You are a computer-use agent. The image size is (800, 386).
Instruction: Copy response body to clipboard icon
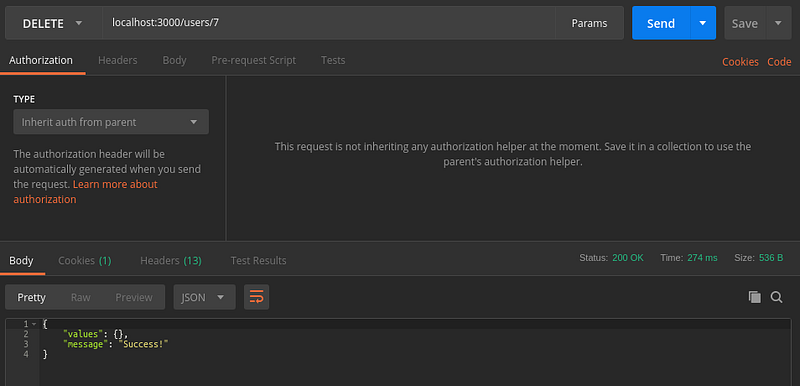(x=755, y=297)
